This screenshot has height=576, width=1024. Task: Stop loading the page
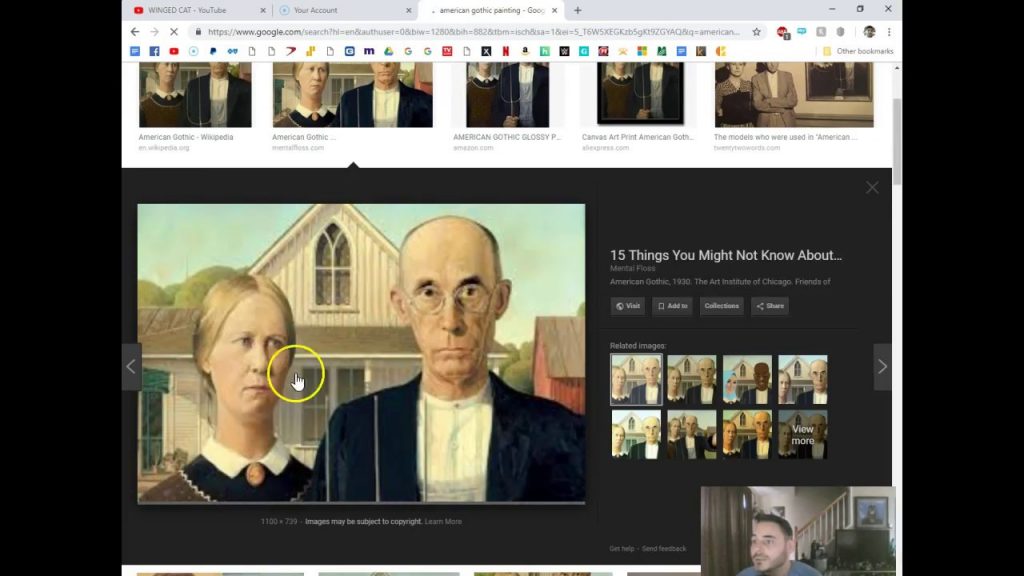[174, 31]
